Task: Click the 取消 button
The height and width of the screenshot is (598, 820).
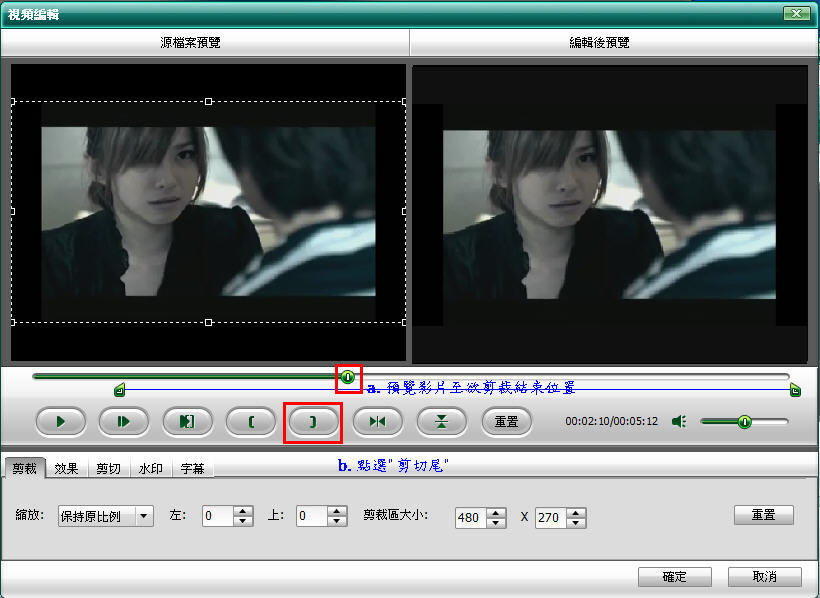Action: click(x=764, y=577)
